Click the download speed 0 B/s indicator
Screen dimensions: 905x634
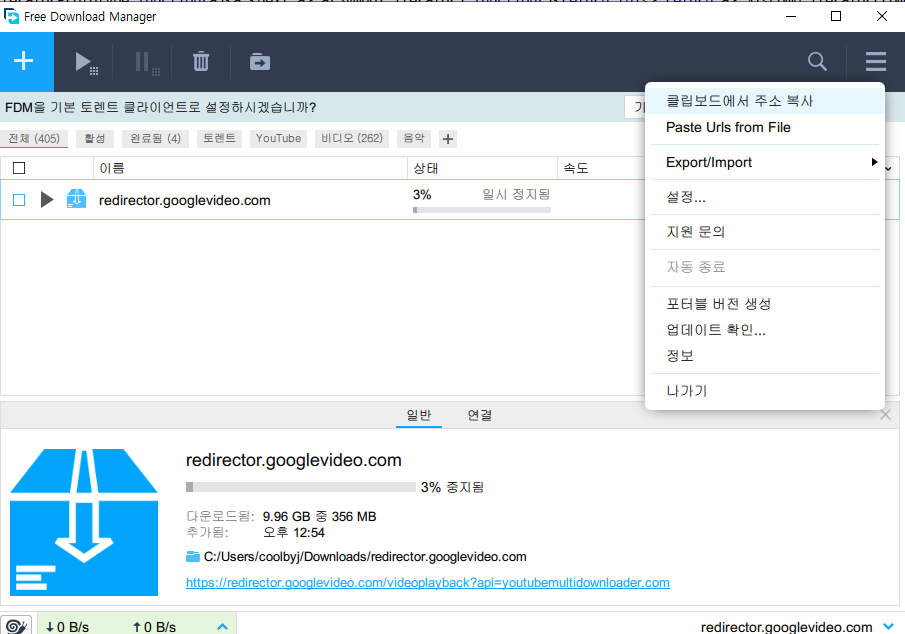68,627
